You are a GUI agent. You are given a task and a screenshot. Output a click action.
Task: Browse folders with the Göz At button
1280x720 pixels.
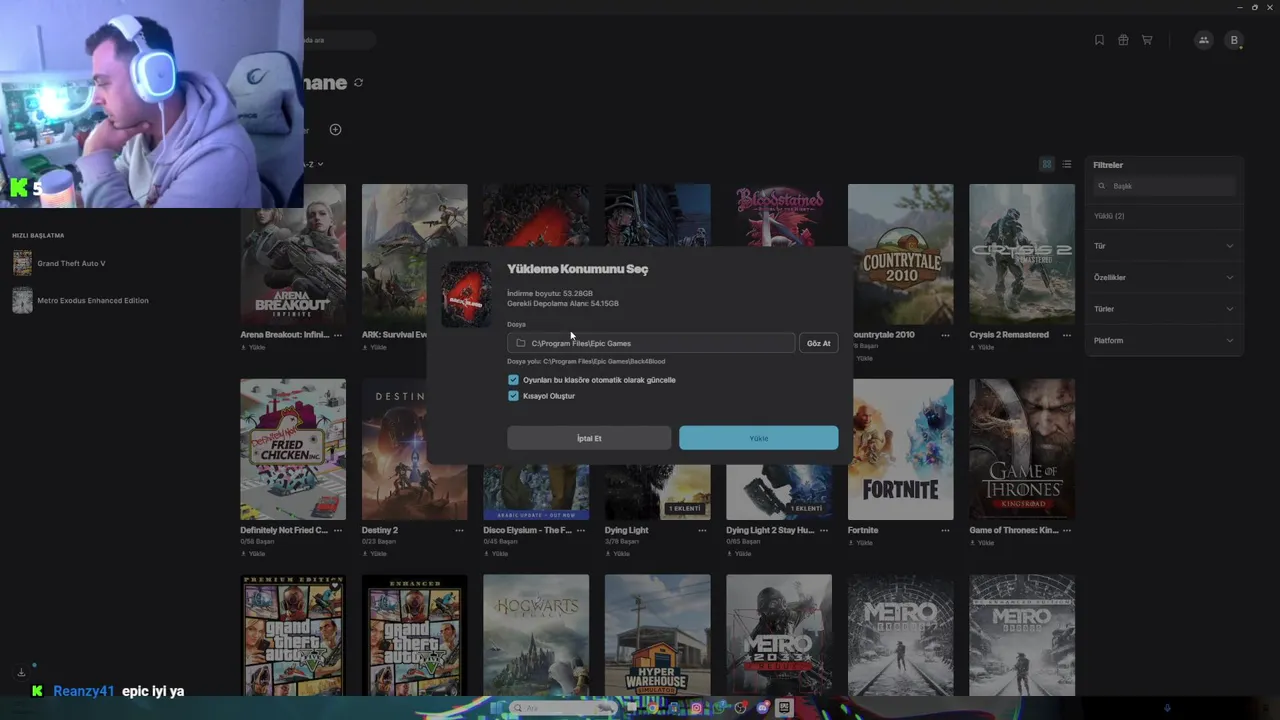coord(819,343)
